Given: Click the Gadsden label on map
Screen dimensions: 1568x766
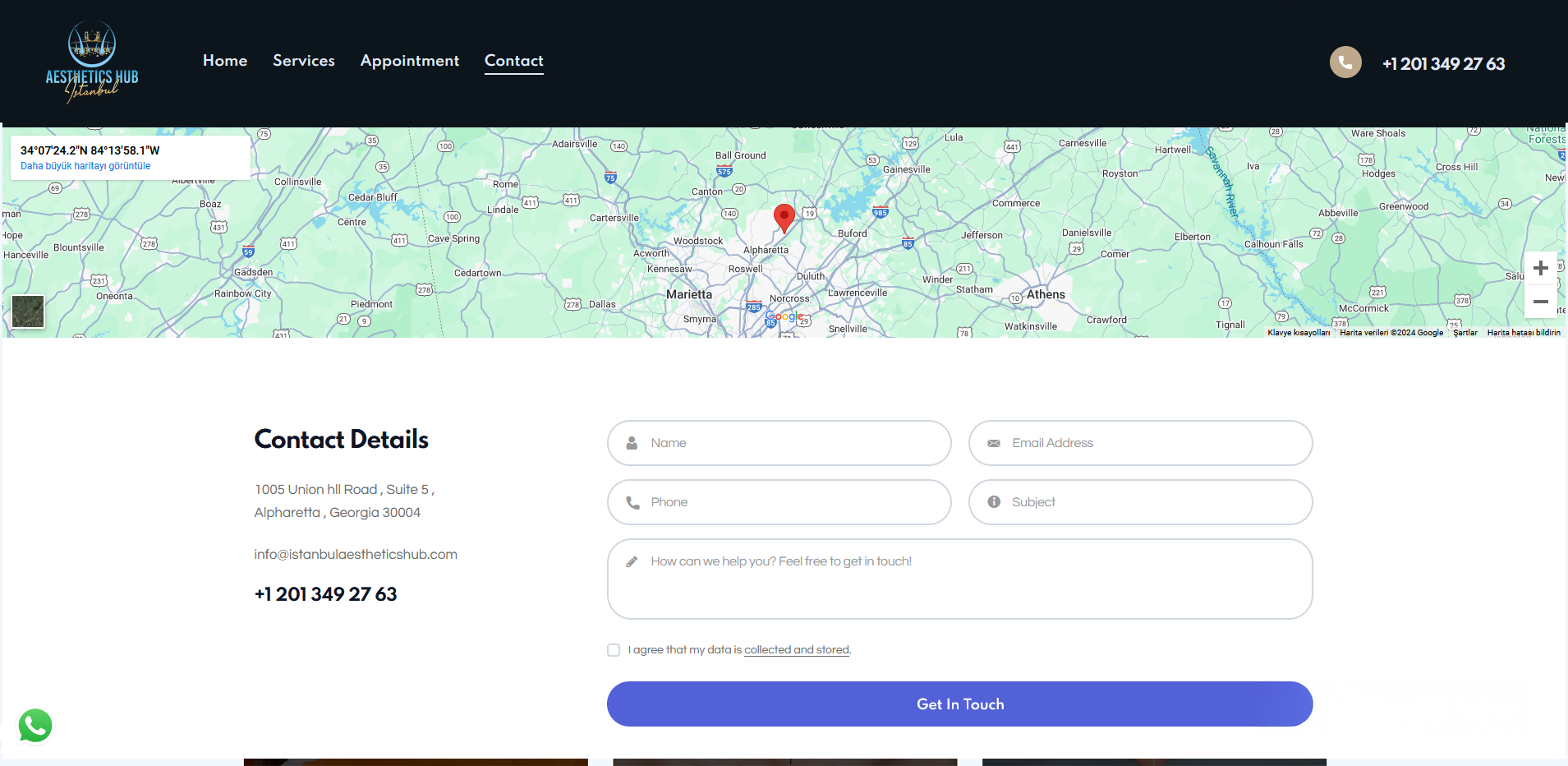Looking at the screenshot, I should [253, 272].
